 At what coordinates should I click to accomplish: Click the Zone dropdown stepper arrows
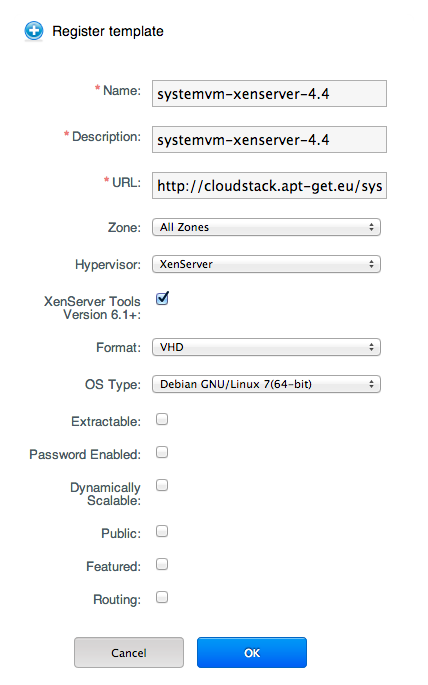[x=371, y=227]
